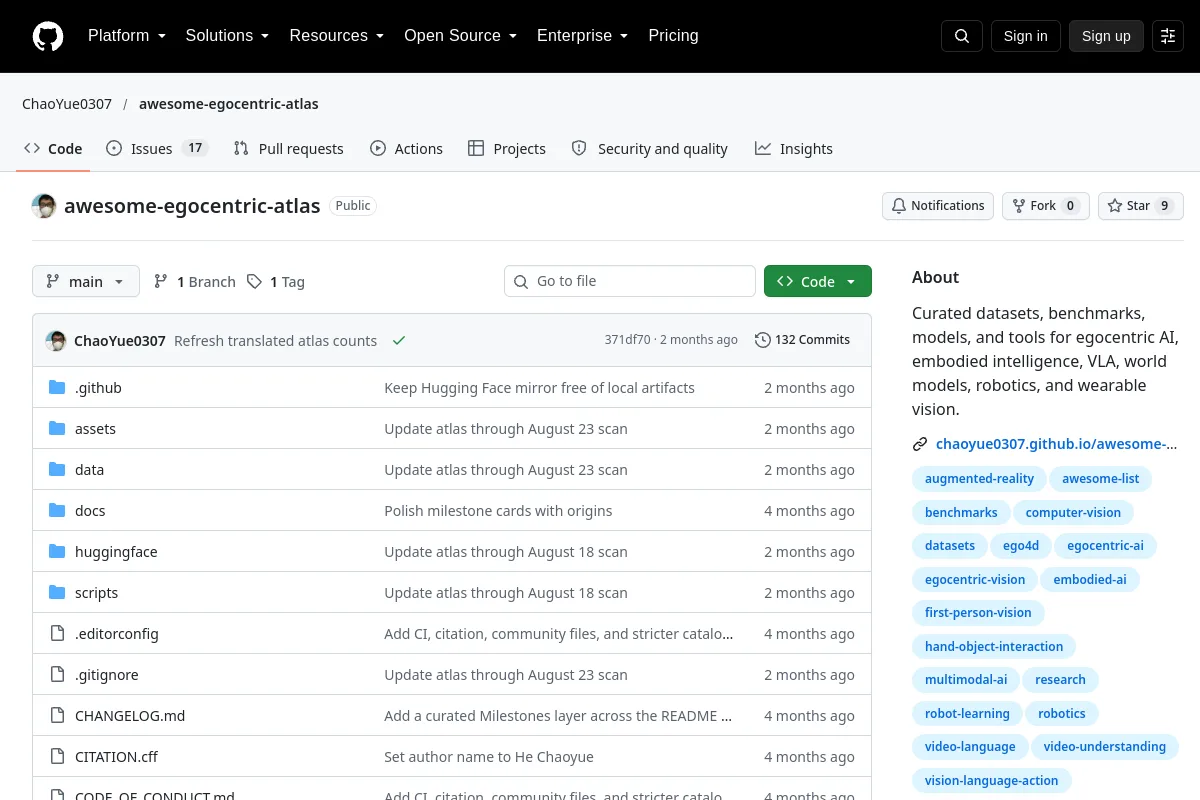Select the augmented-reality topic tag
1200x800 pixels.
(x=979, y=479)
